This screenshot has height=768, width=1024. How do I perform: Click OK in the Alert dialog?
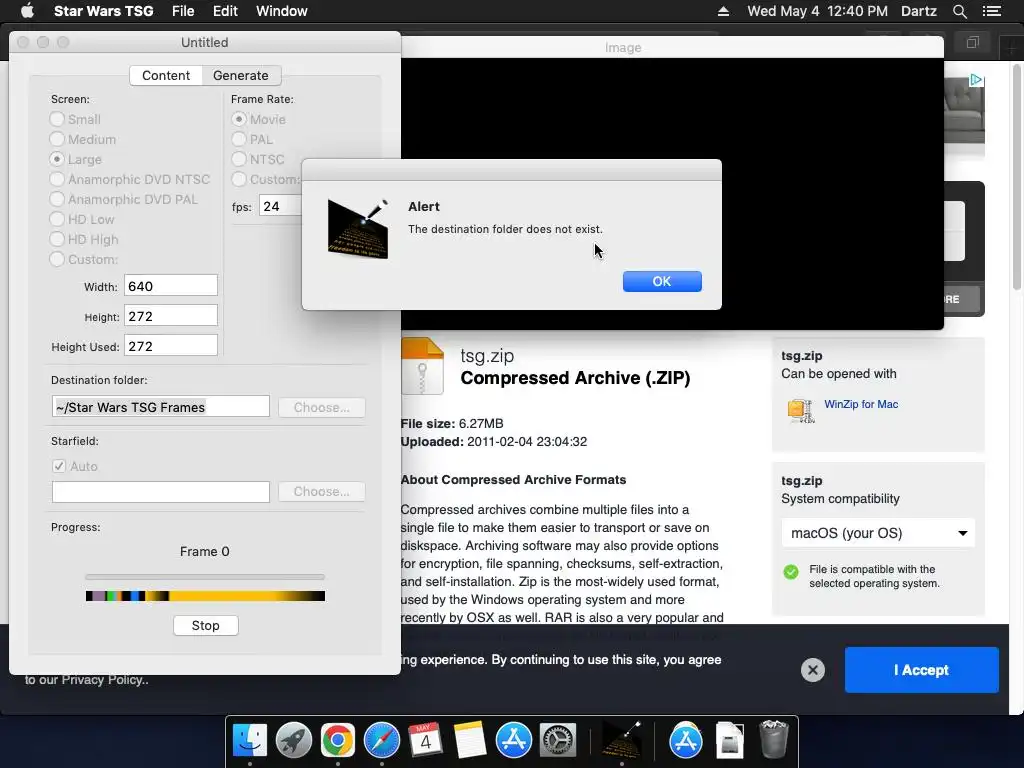[x=662, y=281]
